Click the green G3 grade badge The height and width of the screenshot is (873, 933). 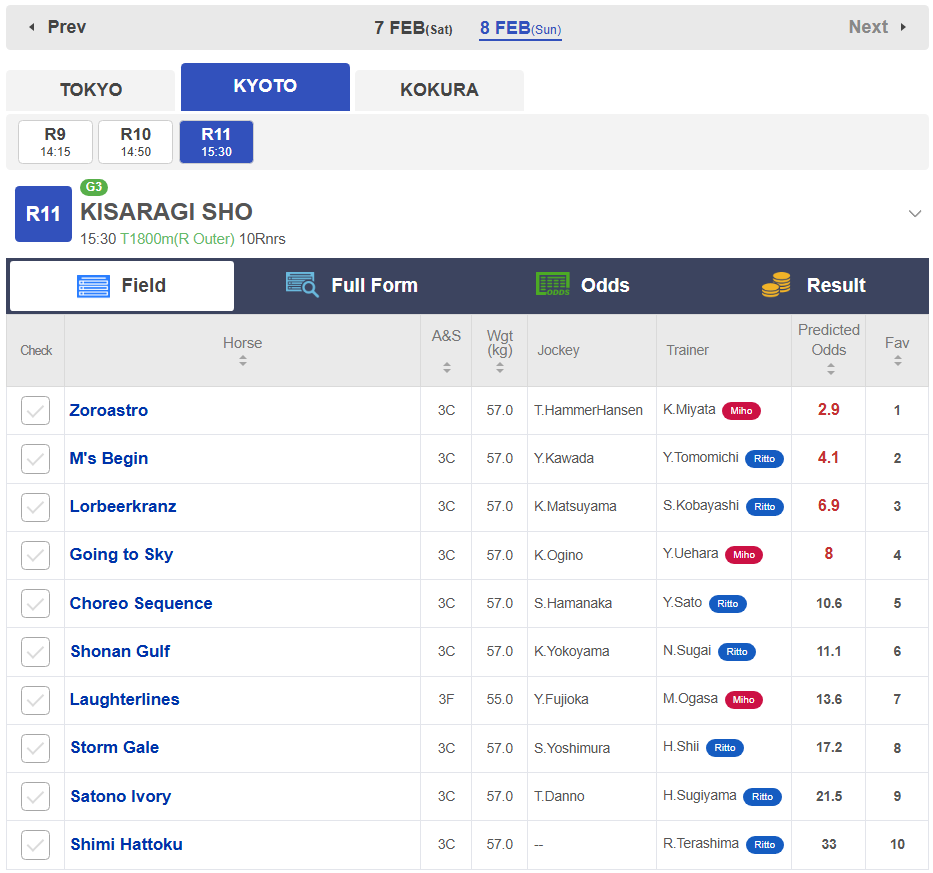pos(94,187)
